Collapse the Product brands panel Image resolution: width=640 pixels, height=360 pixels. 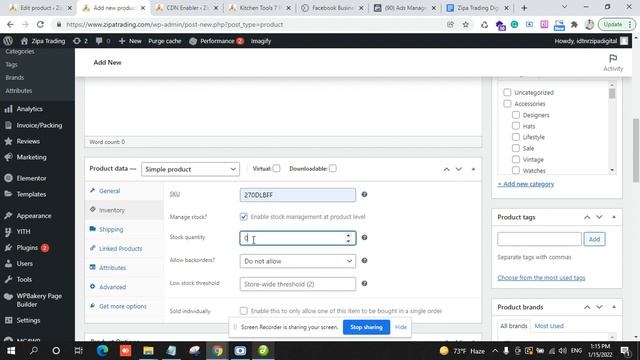click(x=614, y=307)
